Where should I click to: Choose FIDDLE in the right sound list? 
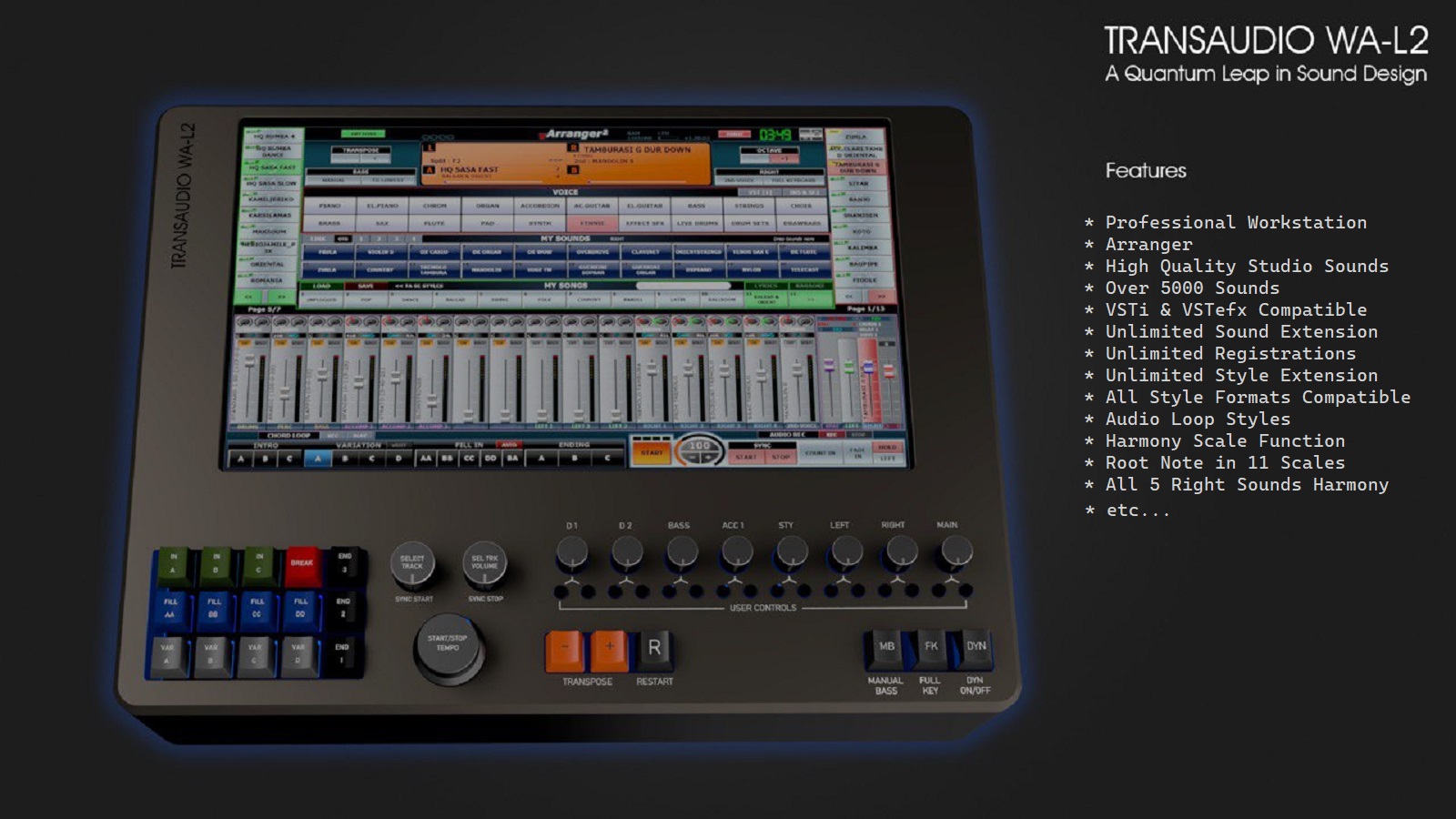864,279
